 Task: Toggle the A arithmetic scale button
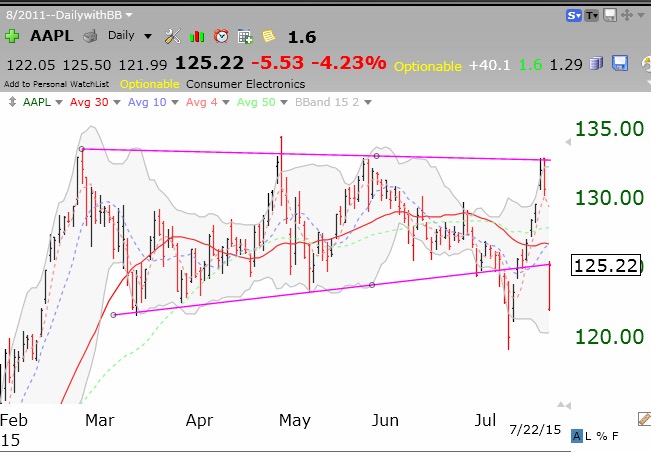click(577, 437)
